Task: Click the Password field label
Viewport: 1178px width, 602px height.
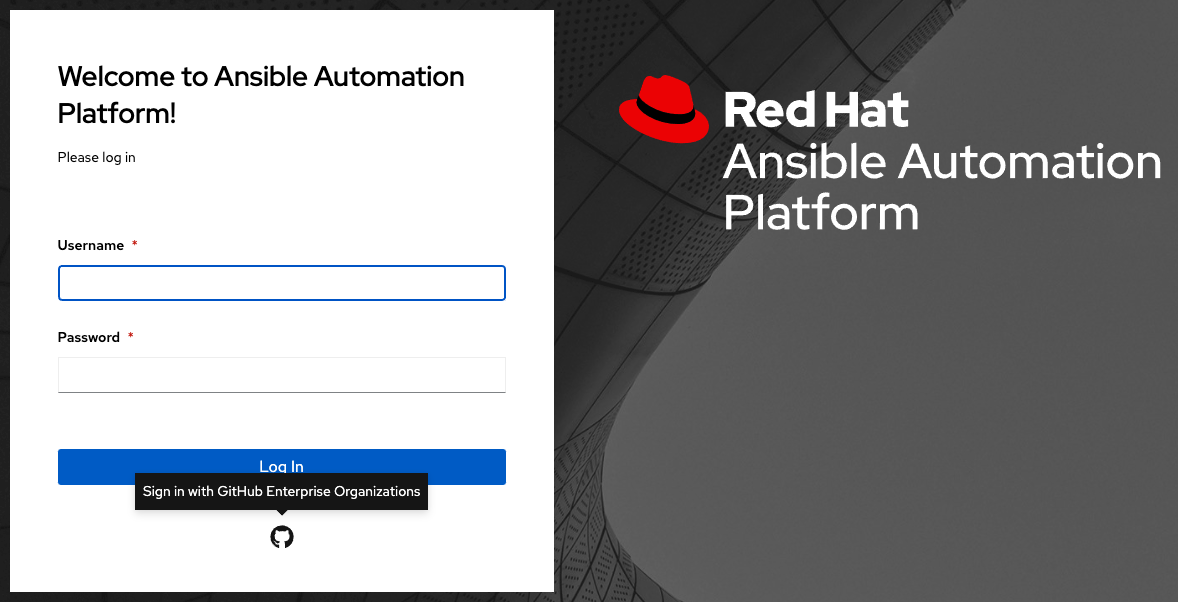Action: [89, 337]
